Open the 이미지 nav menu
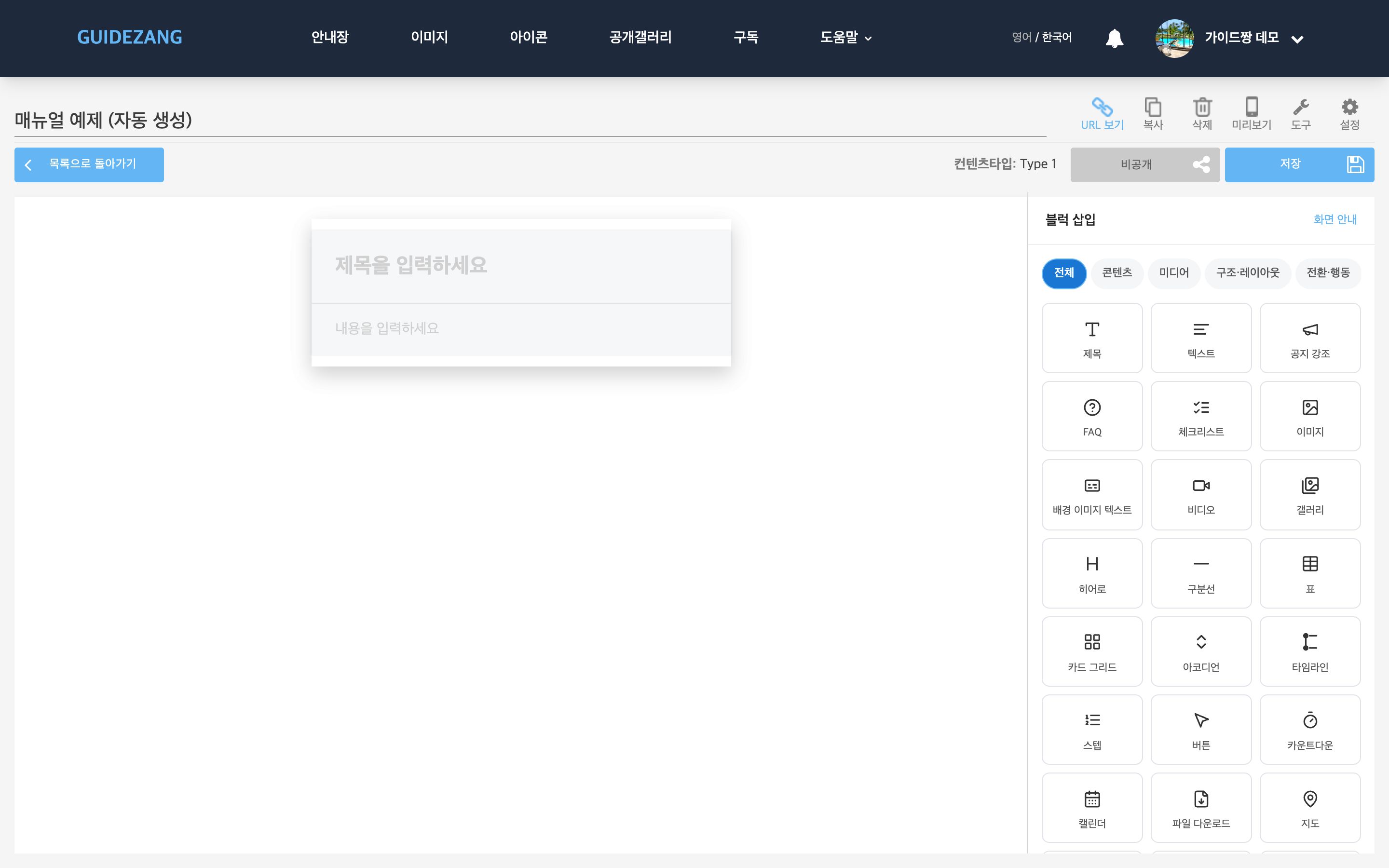The image size is (1389, 868). click(x=429, y=37)
